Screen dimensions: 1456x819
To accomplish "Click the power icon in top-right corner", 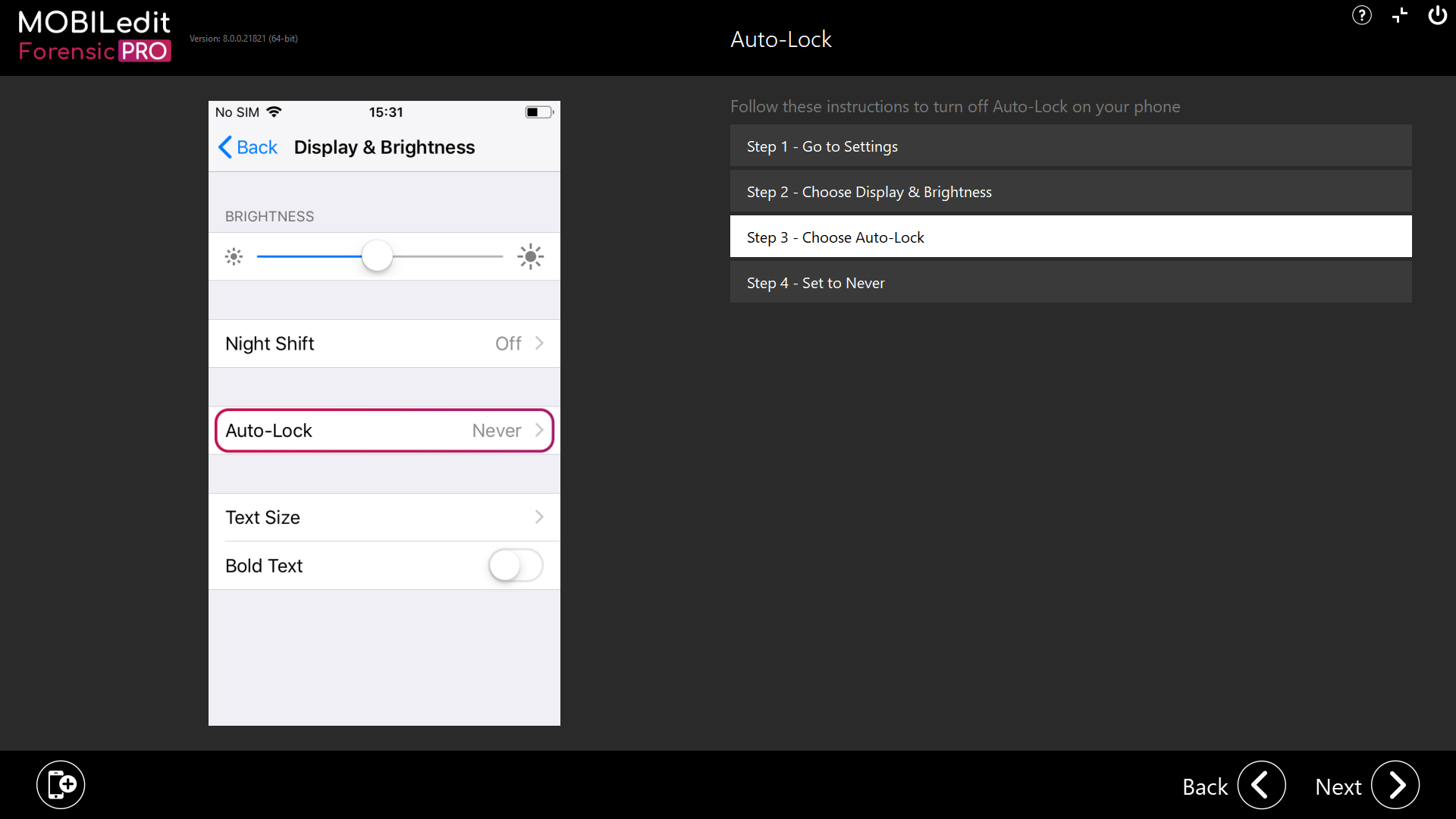I will [x=1437, y=15].
